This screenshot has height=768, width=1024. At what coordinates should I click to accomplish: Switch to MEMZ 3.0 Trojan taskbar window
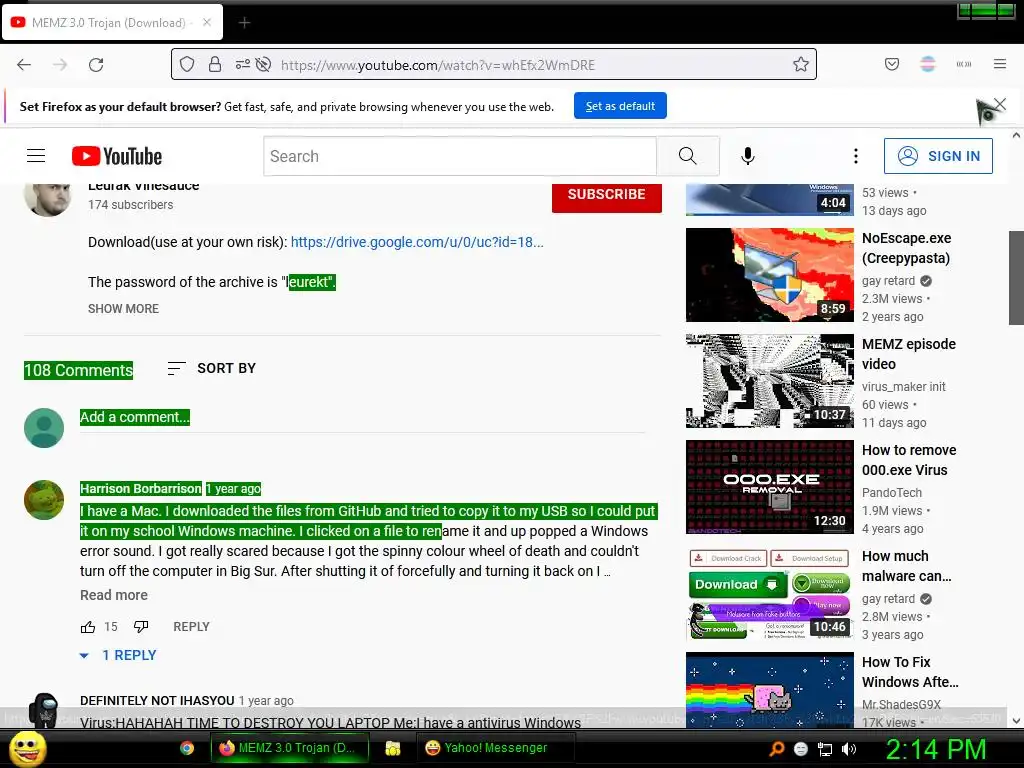click(x=290, y=748)
